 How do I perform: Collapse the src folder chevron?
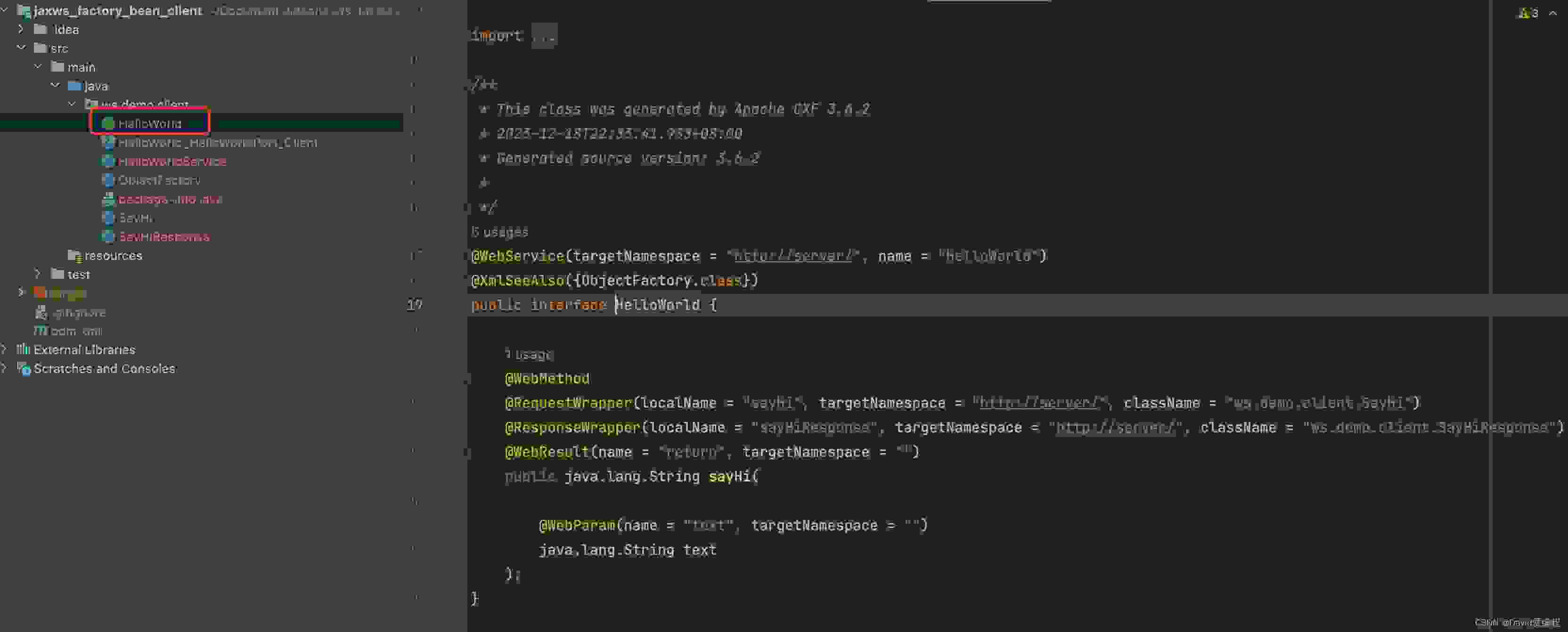tap(21, 48)
